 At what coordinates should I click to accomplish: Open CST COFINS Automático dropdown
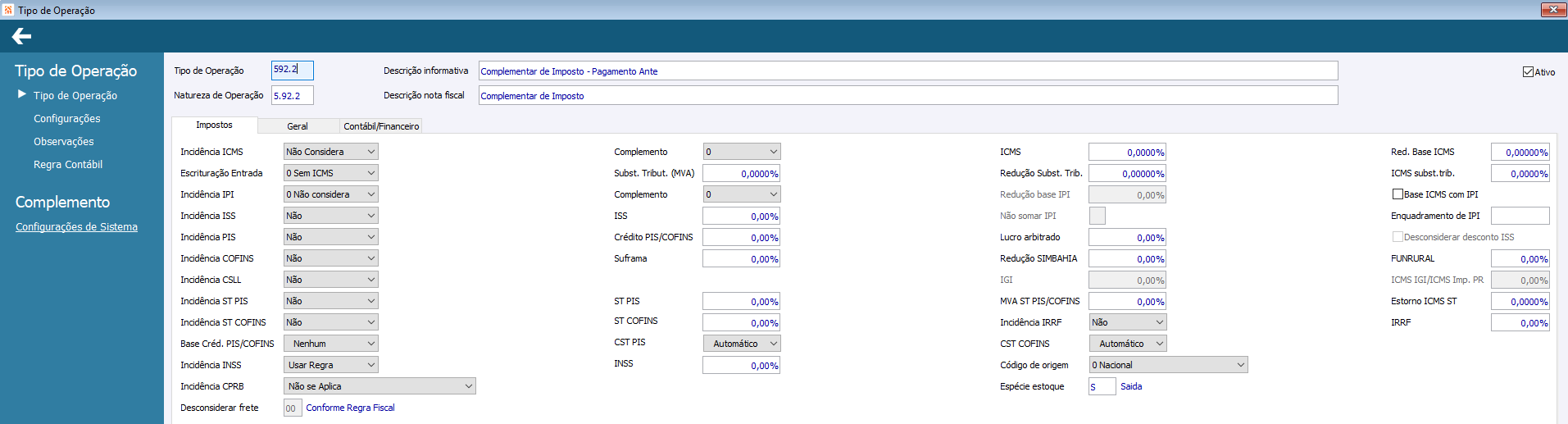[x=1128, y=344]
